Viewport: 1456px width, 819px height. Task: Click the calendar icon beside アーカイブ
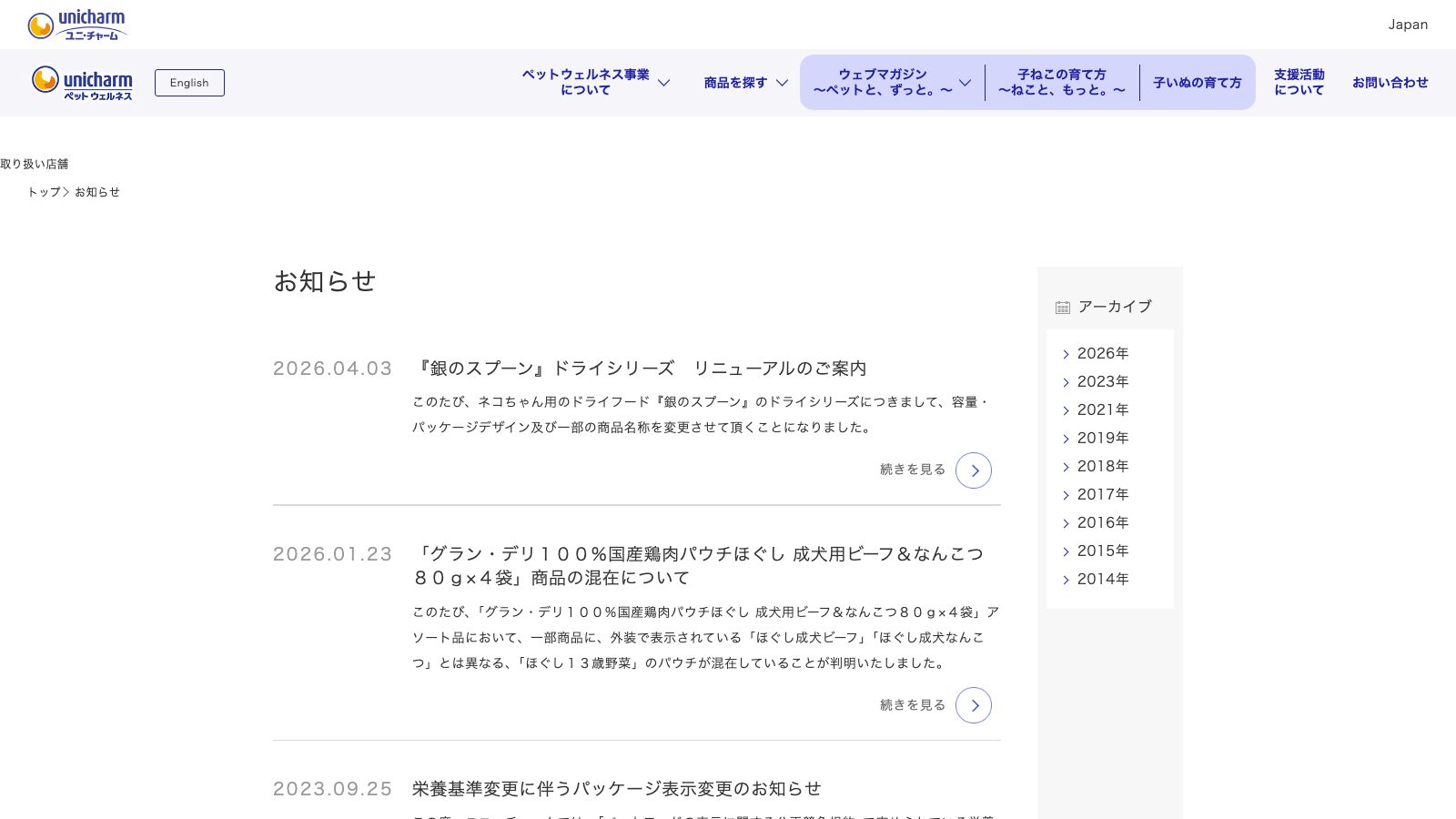tap(1063, 308)
